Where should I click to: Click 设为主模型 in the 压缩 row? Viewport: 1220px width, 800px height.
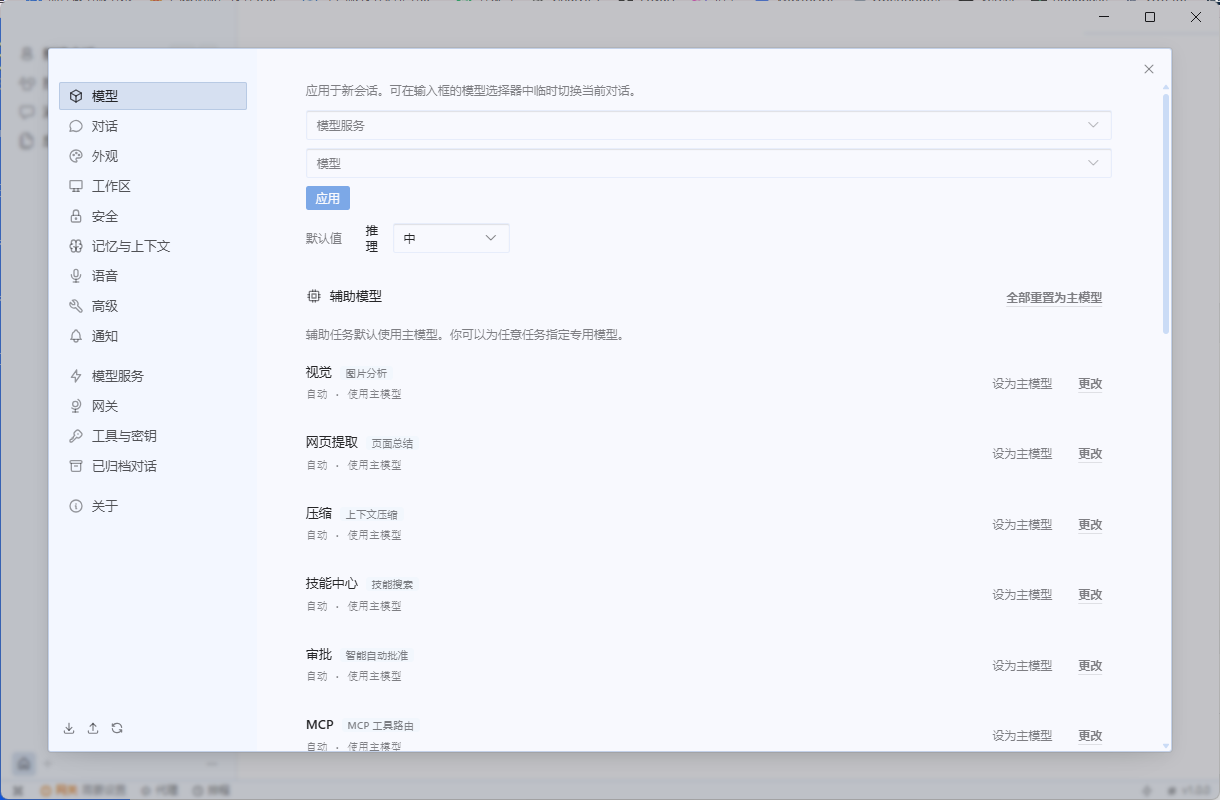pyautogui.click(x=1022, y=524)
